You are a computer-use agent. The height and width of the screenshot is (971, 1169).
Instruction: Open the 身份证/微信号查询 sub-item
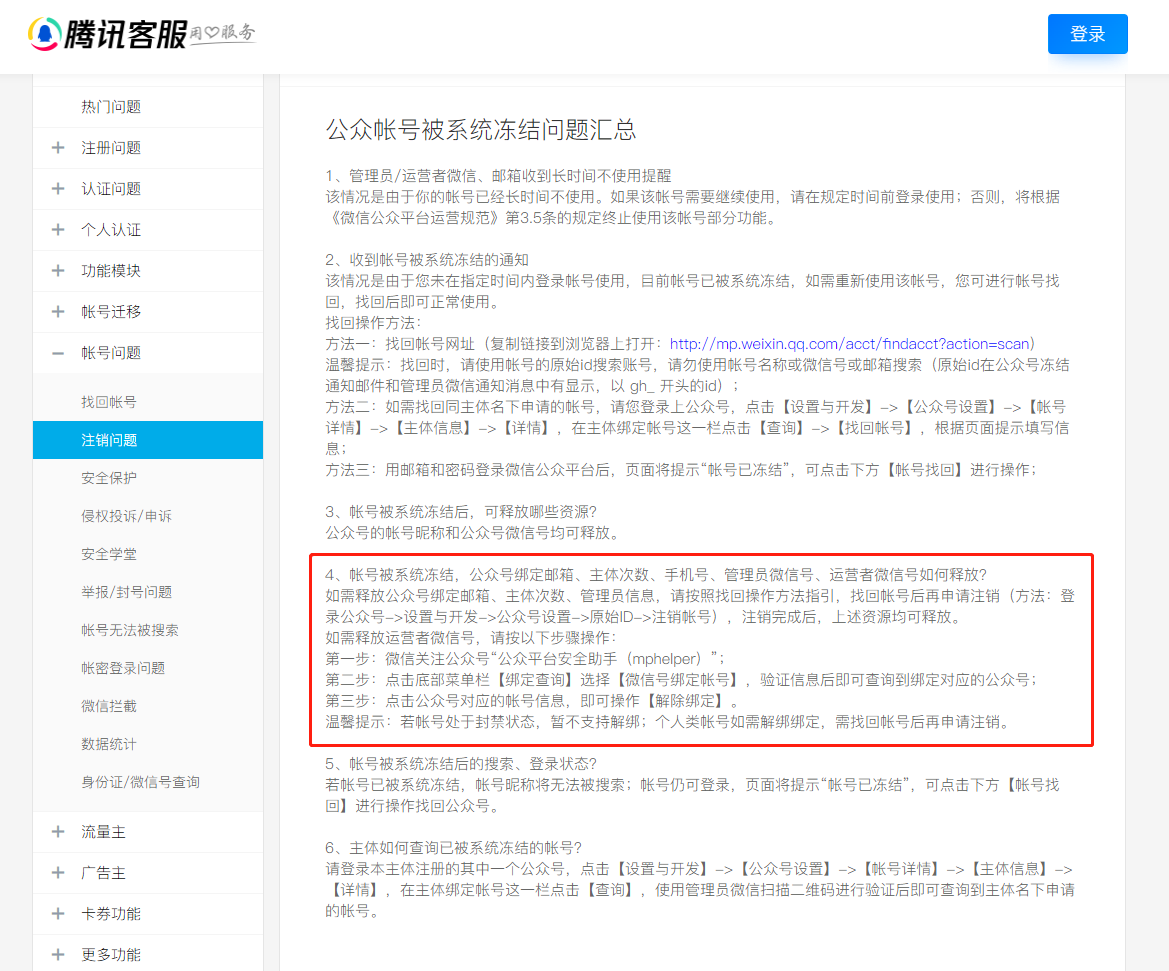[140, 782]
